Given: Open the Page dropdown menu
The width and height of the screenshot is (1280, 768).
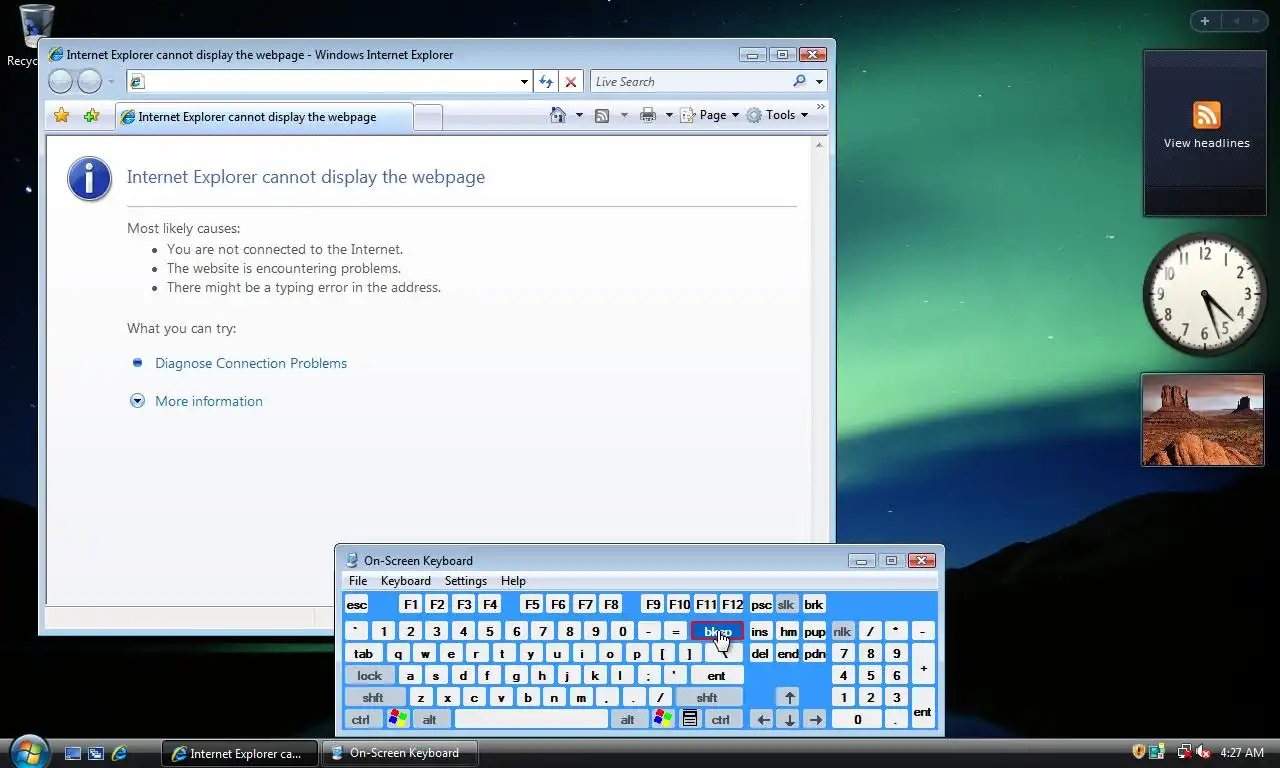Looking at the screenshot, I should pyautogui.click(x=711, y=115).
